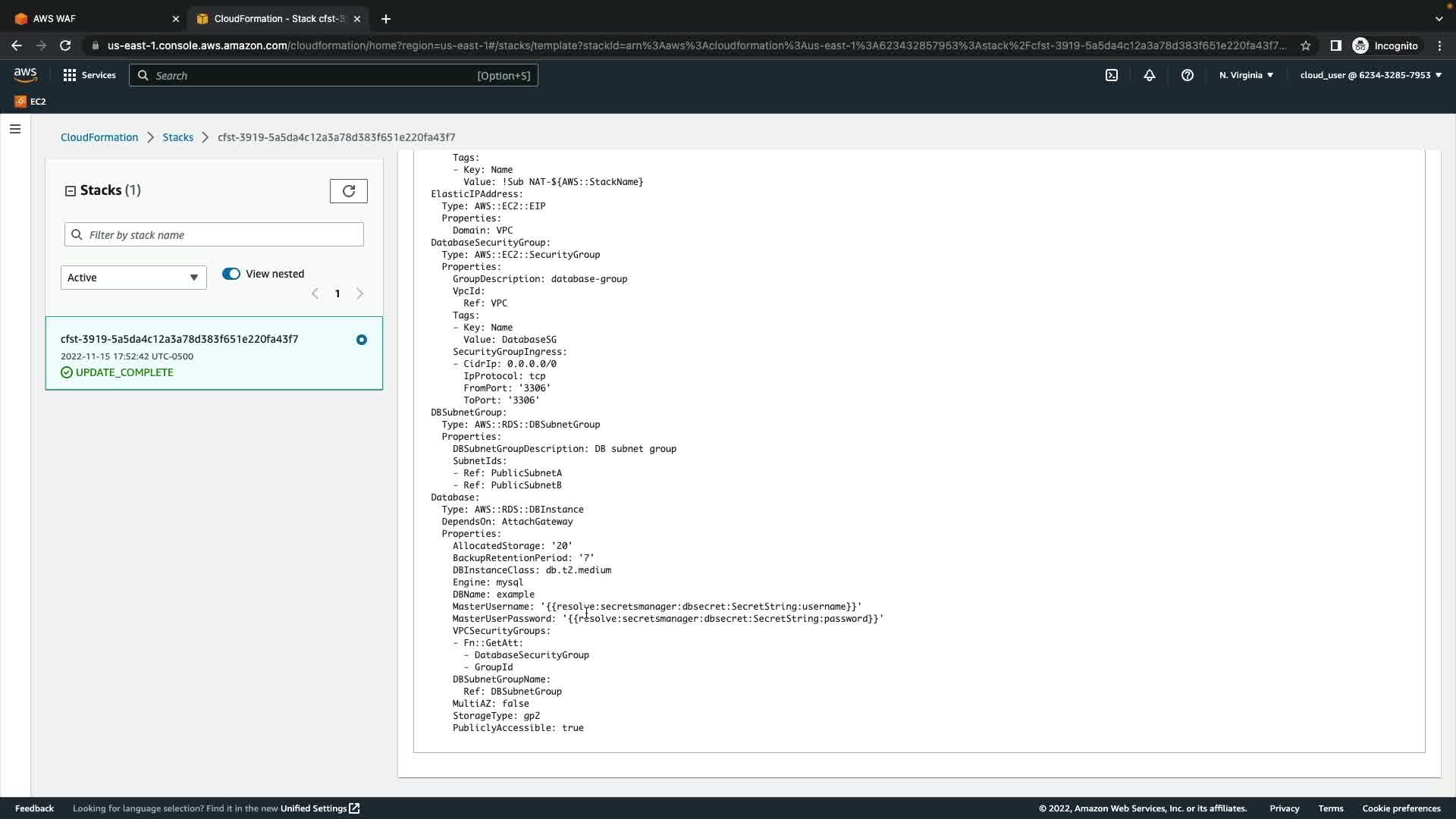Screen dimensions: 1456x819
Task: Go to Stacks breadcrumb link
Action: click(x=177, y=137)
